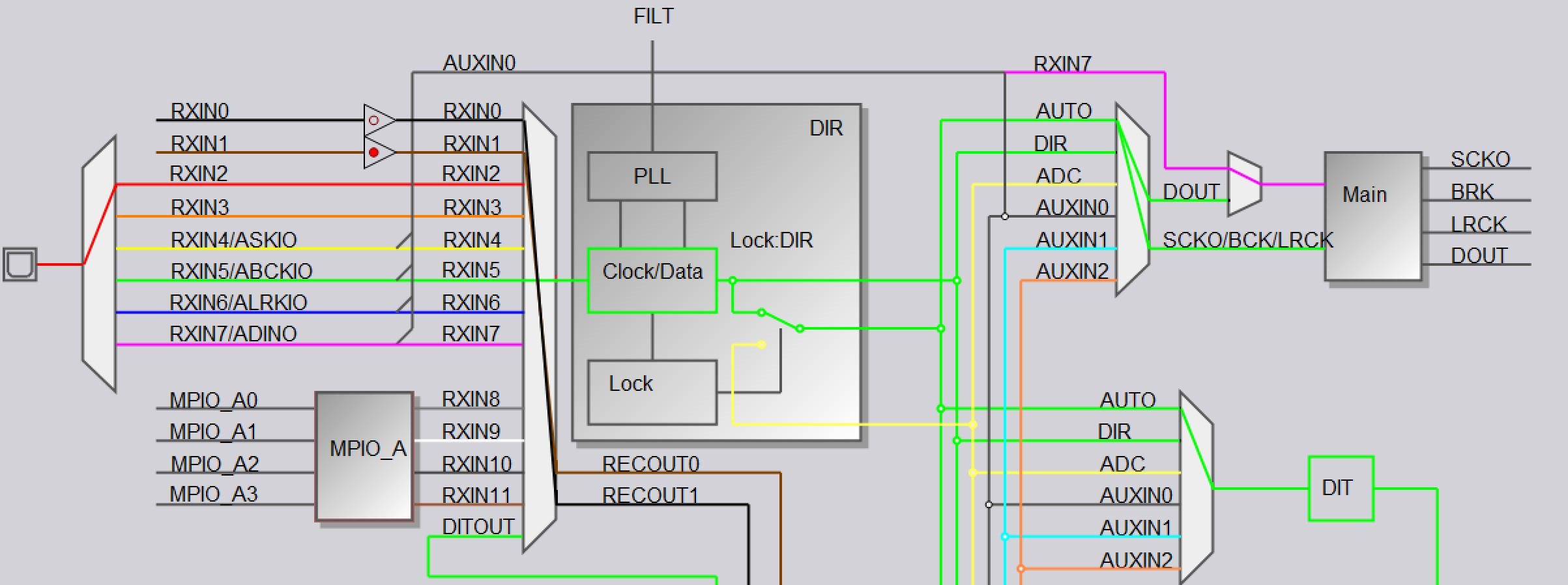Click the MPIO_A1 pin label
This screenshot has height=585, width=1568.
pyautogui.click(x=213, y=432)
